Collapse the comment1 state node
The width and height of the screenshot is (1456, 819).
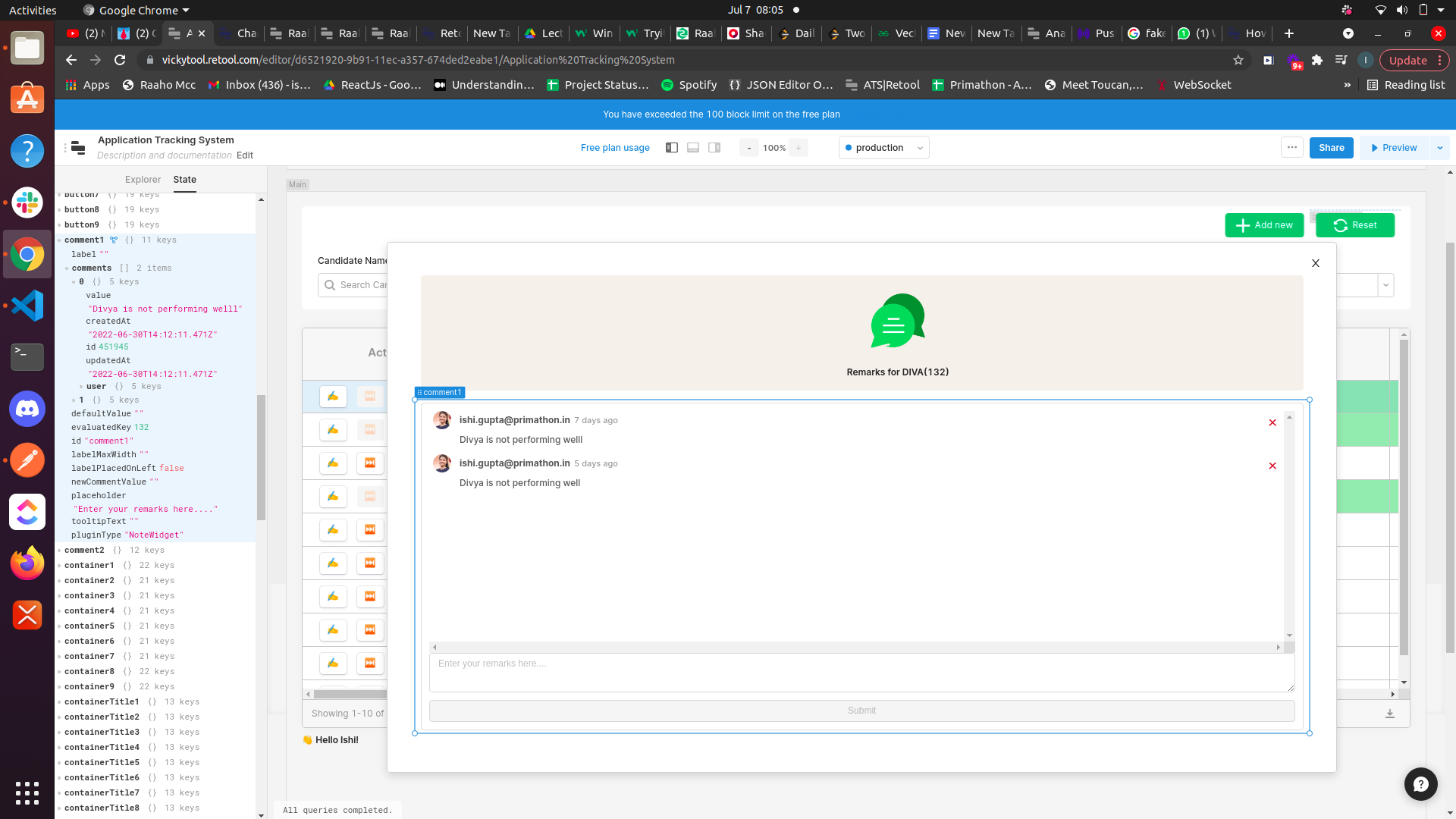pyautogui.click(x=60, y=240)
